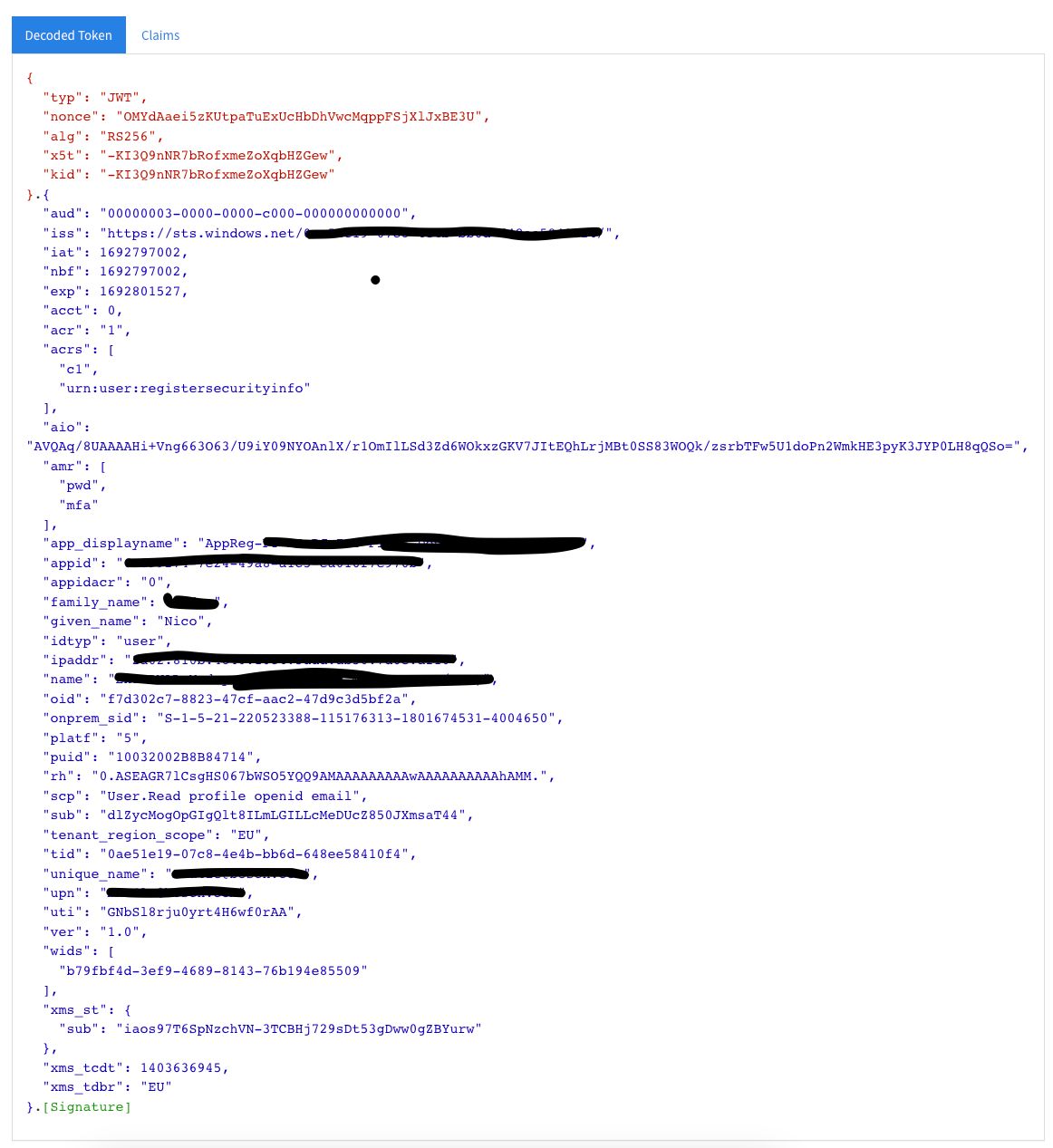Click the wids GUID entry

pyautogui.click(x=213, y=971)
